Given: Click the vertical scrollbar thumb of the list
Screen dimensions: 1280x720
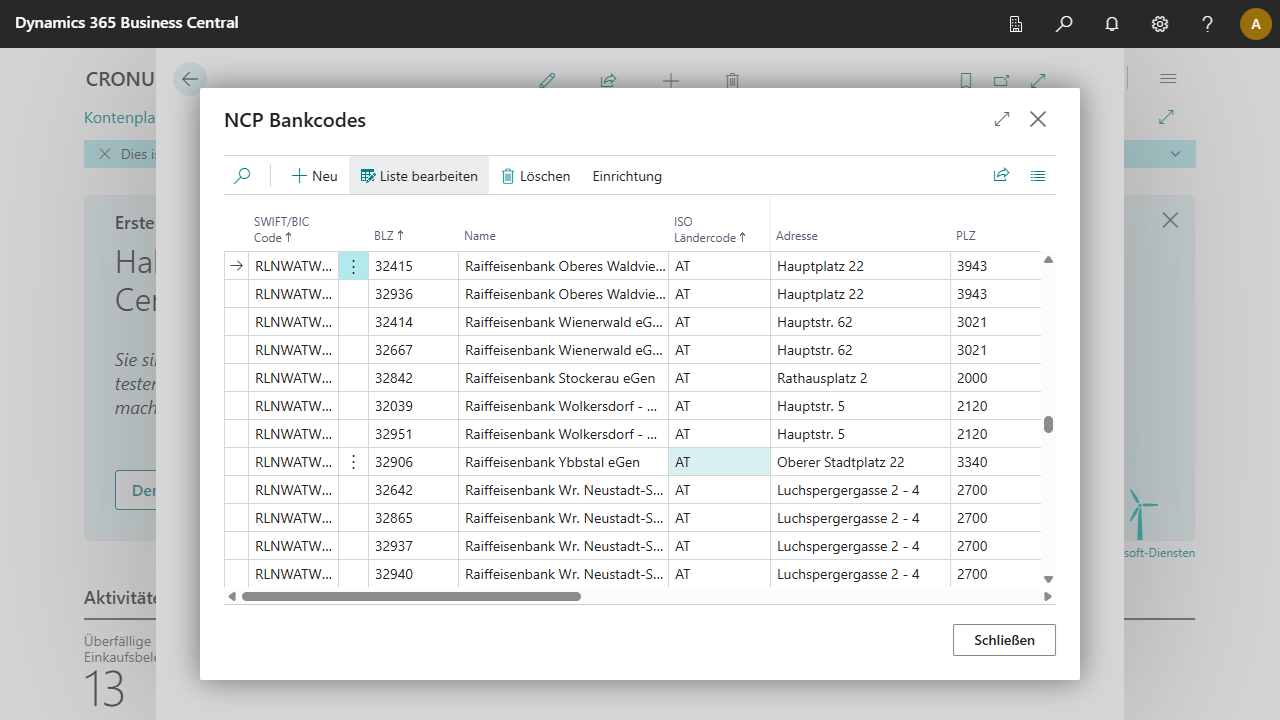Looking at the screenshot, I should 1049,424.
